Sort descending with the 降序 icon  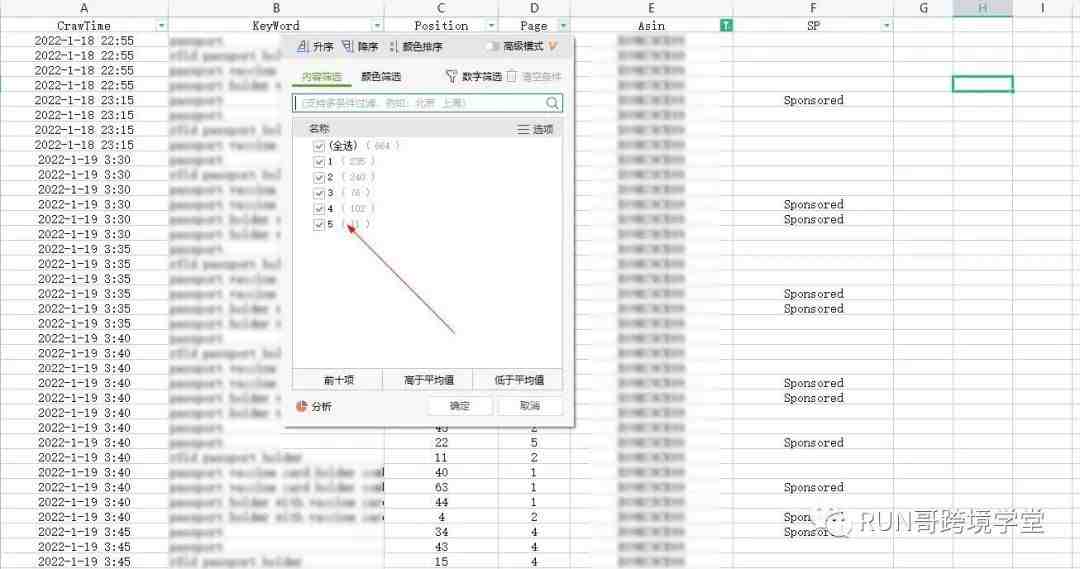348,47
